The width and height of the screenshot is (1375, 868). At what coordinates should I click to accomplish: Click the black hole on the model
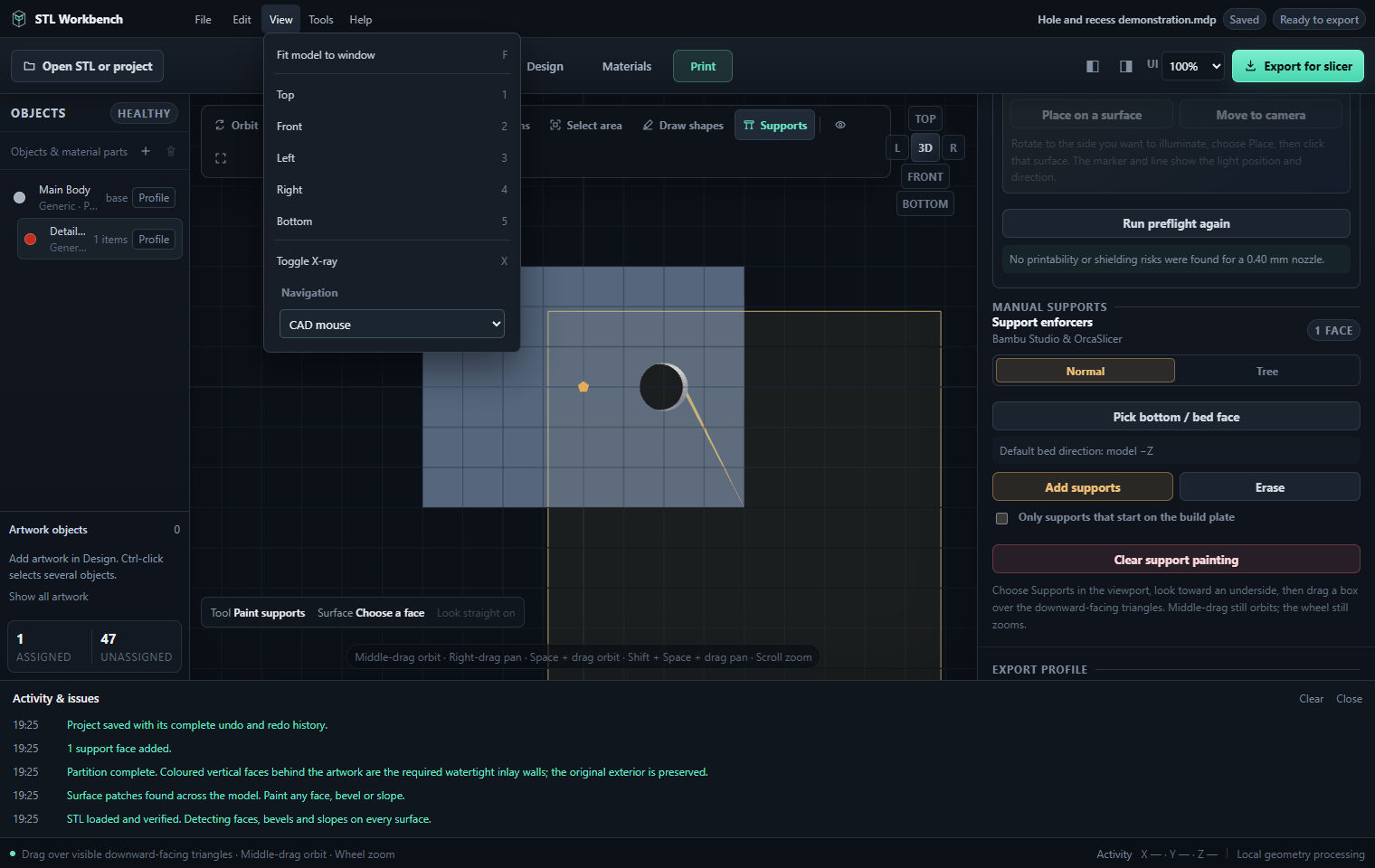click(x=661, y=387)
